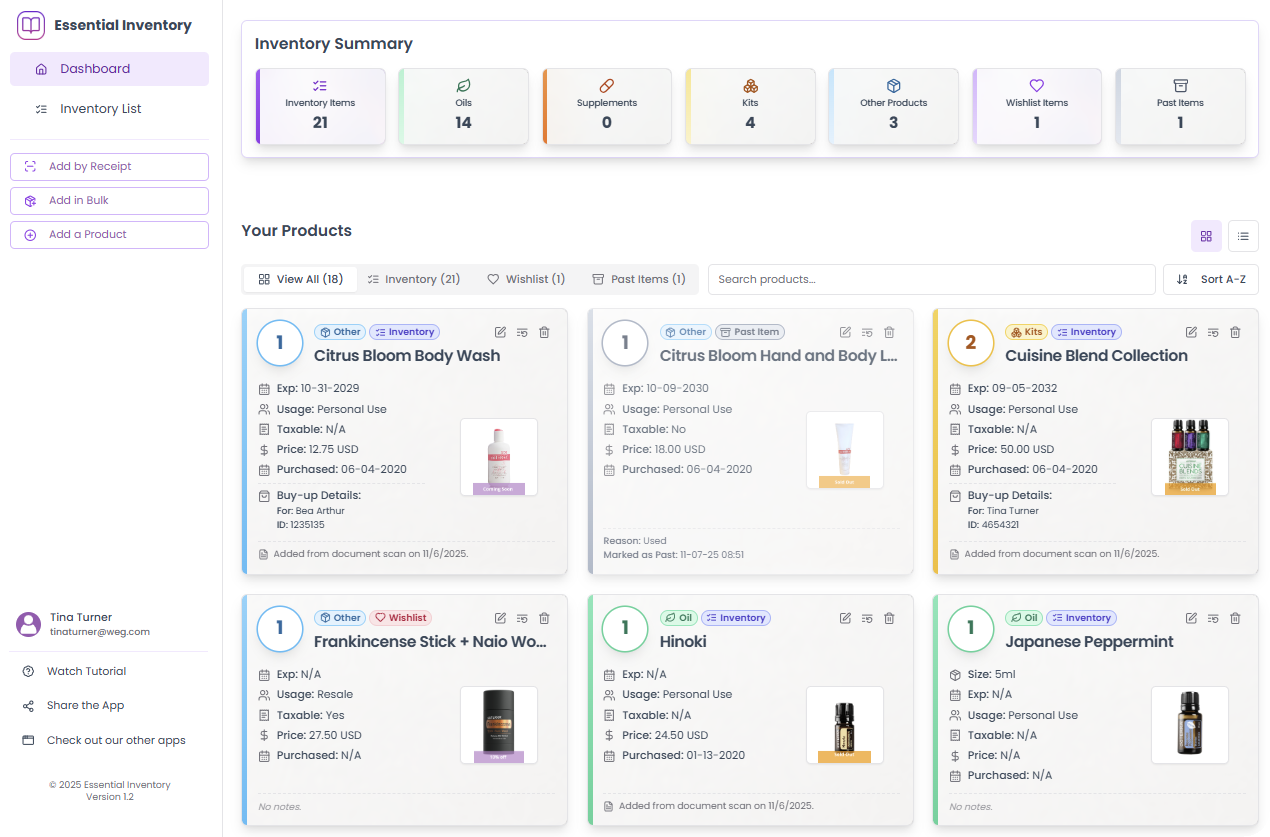Viewport: 1270px width, 837px height.
Task: Open the pencil edit icon on Cuisine Blend Collection
Action: point(1190,331)
